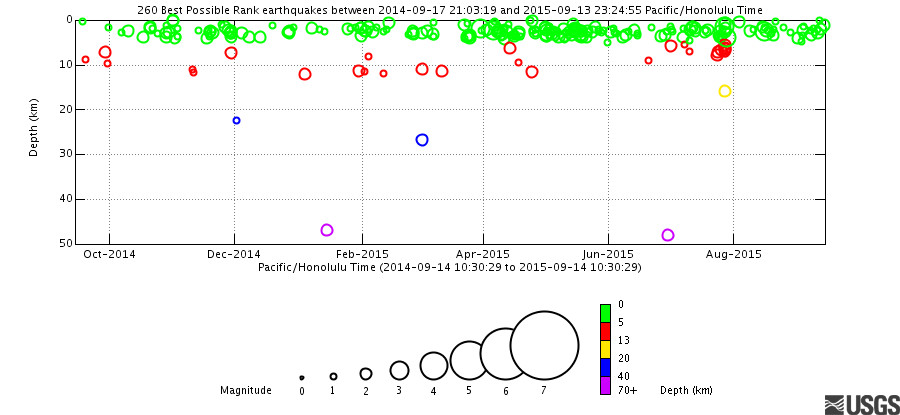Click the magenta 70+ depth swatch
This screenshot has height=415, width=900.
[x=605, y=386]
